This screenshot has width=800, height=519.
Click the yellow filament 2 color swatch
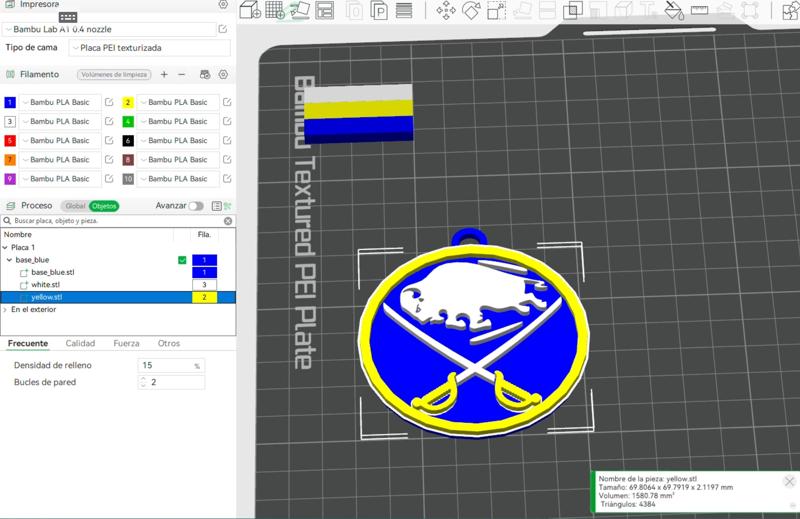(128, 102)
